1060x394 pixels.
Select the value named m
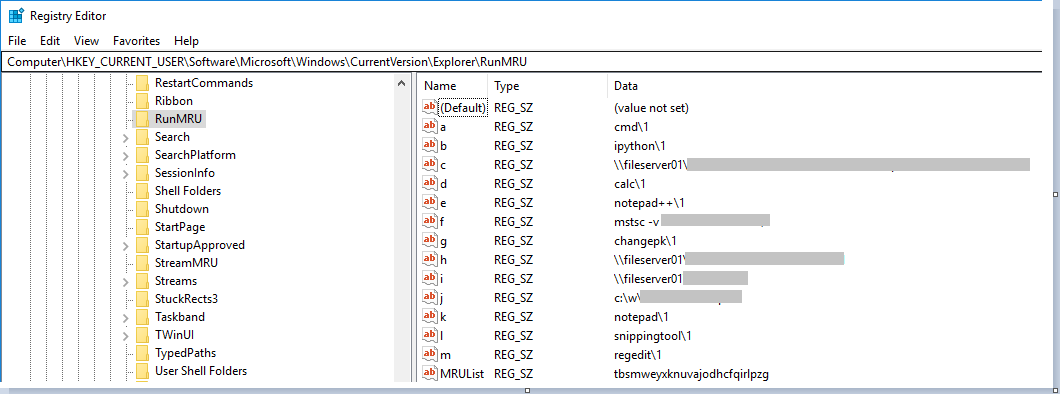[444, 354]
